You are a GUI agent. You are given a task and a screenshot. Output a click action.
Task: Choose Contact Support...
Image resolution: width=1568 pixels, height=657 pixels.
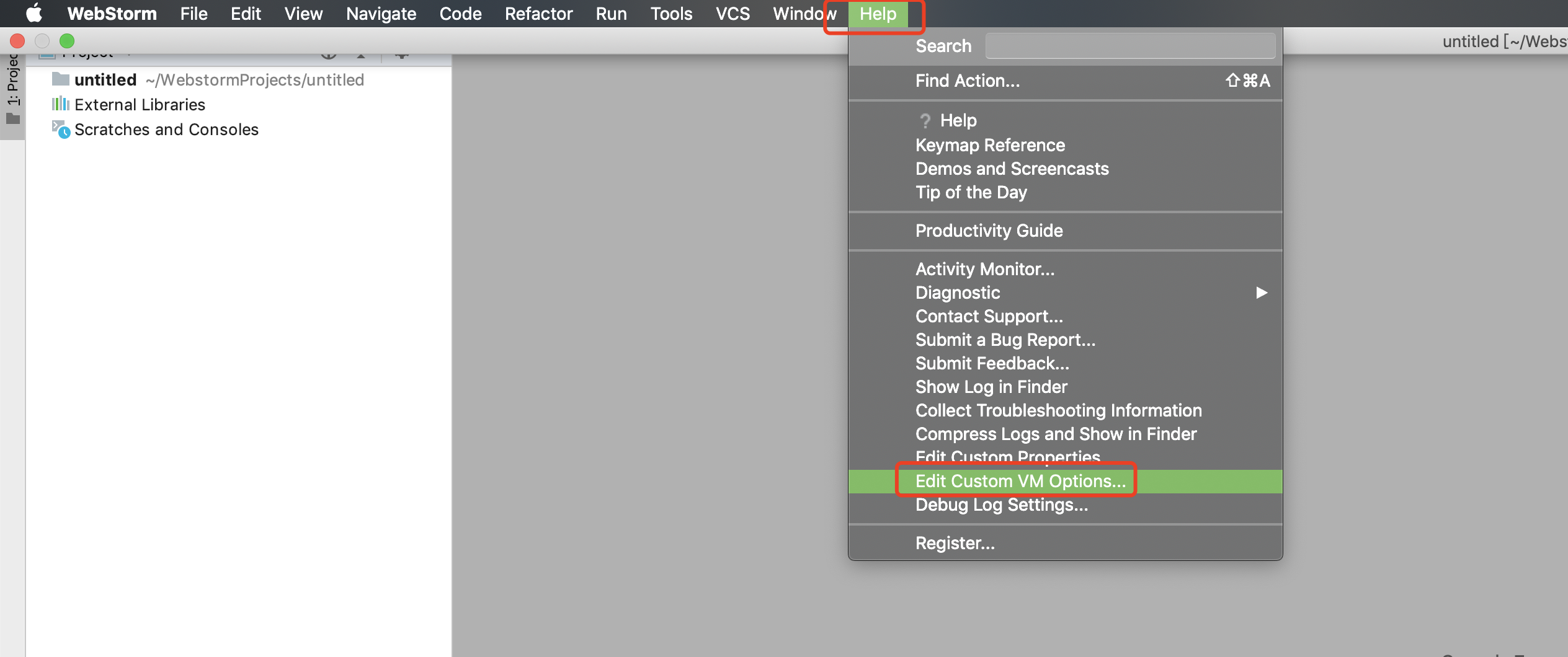tap(1065, 316)
